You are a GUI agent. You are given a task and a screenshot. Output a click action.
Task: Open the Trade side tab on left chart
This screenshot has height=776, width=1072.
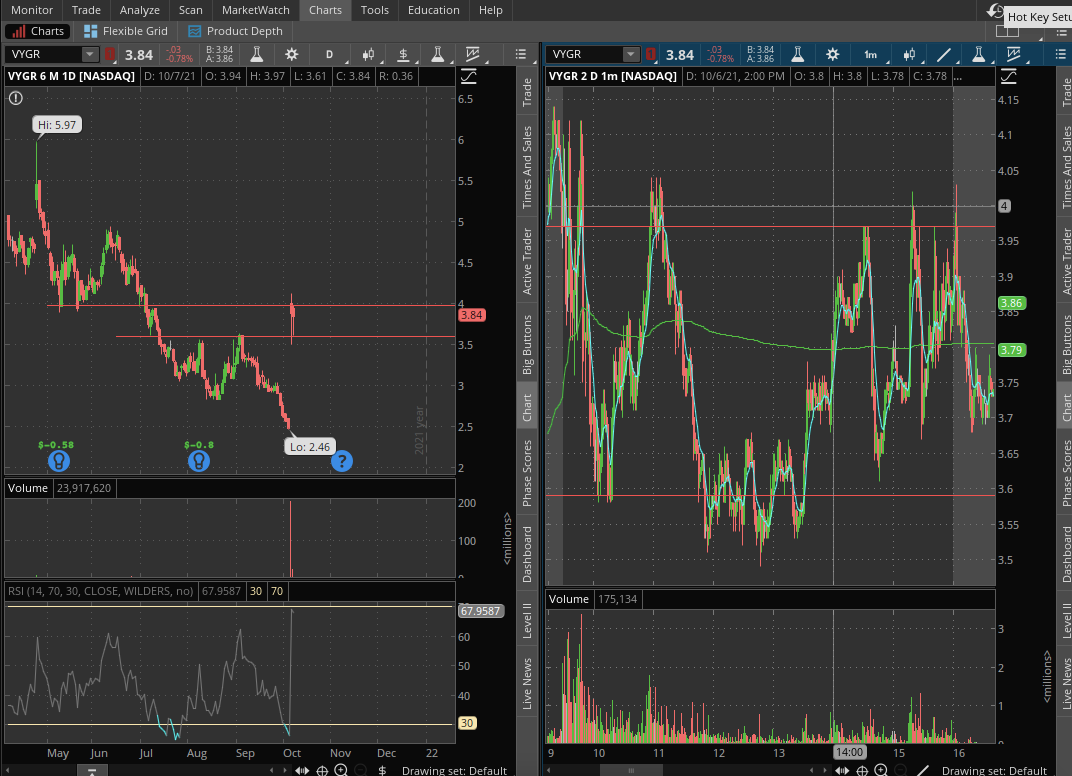[x=527, y=92]
